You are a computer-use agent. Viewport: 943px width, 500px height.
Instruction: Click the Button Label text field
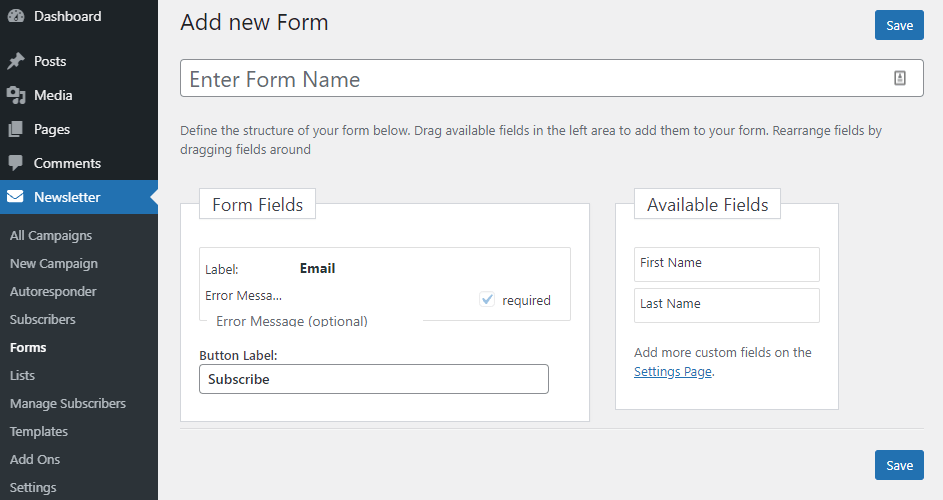pos(373,379)
